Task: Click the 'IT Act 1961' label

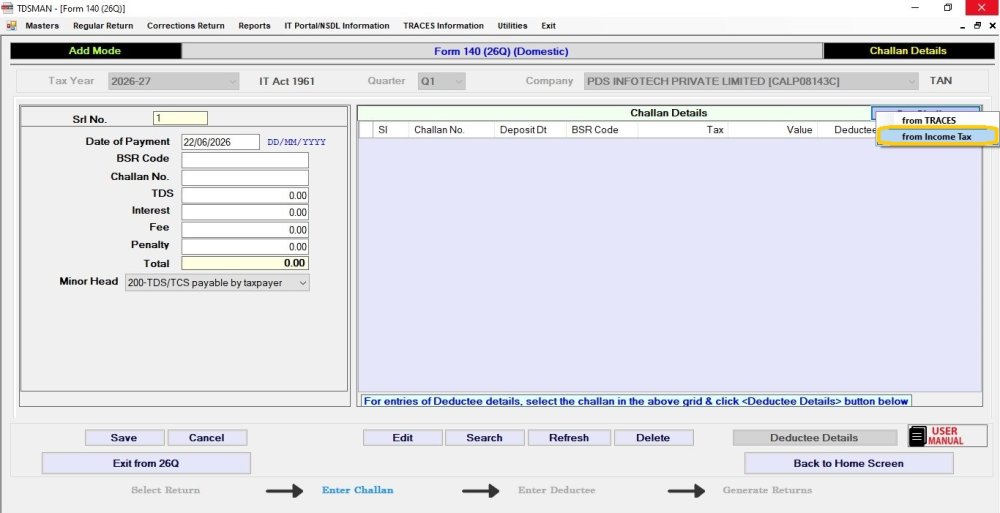Action: click(x=287, y=81)
